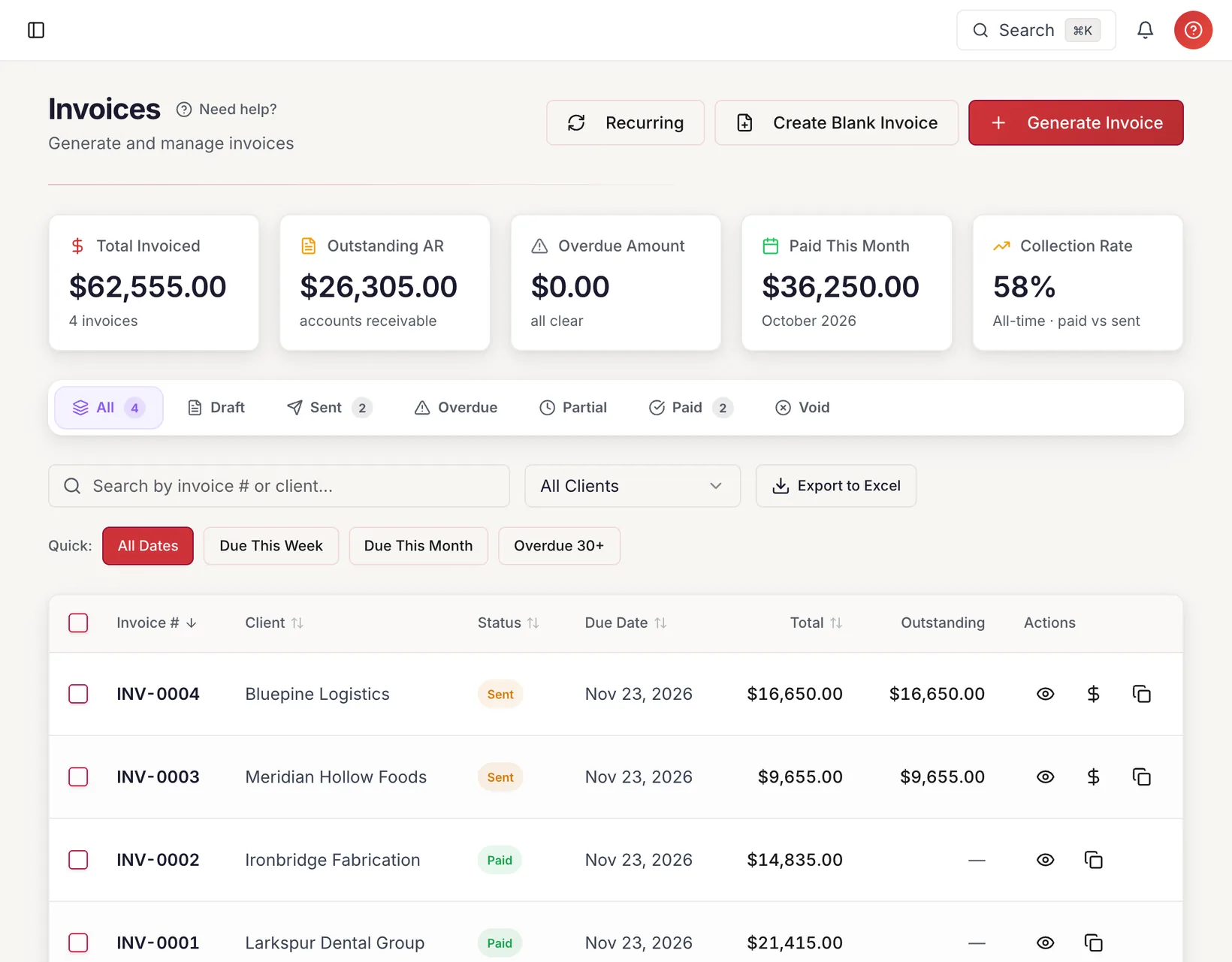Sort table by Status column
This screenshot has width=1232, height=962.
(533, 623)
